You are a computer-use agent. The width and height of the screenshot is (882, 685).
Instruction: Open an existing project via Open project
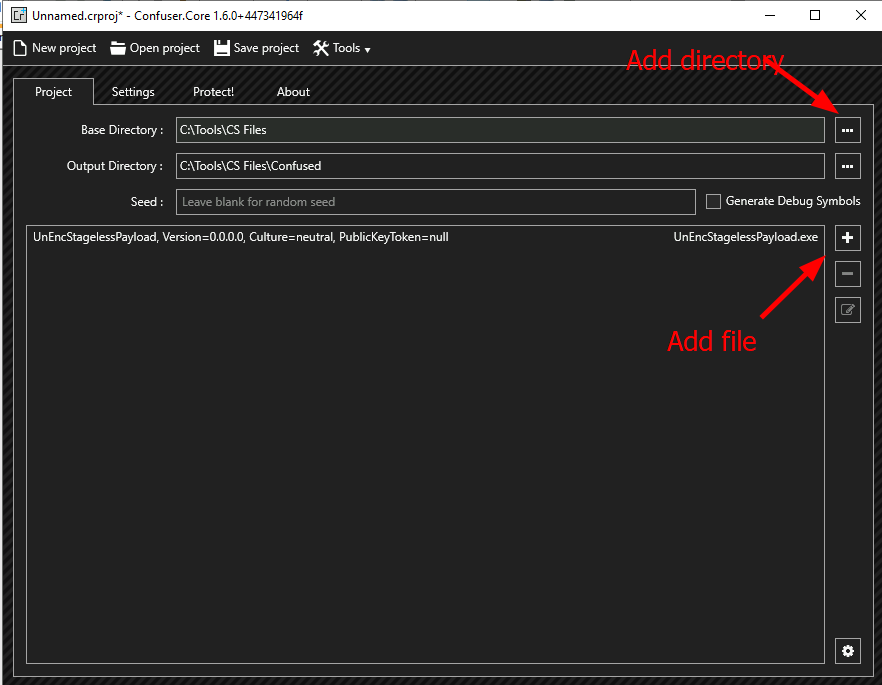click(x=155, y=48)
